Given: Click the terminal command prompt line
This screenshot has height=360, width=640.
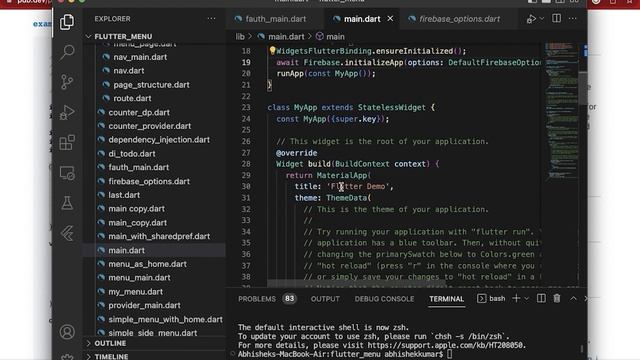Looking at the screenshot, I should [344, 354].
